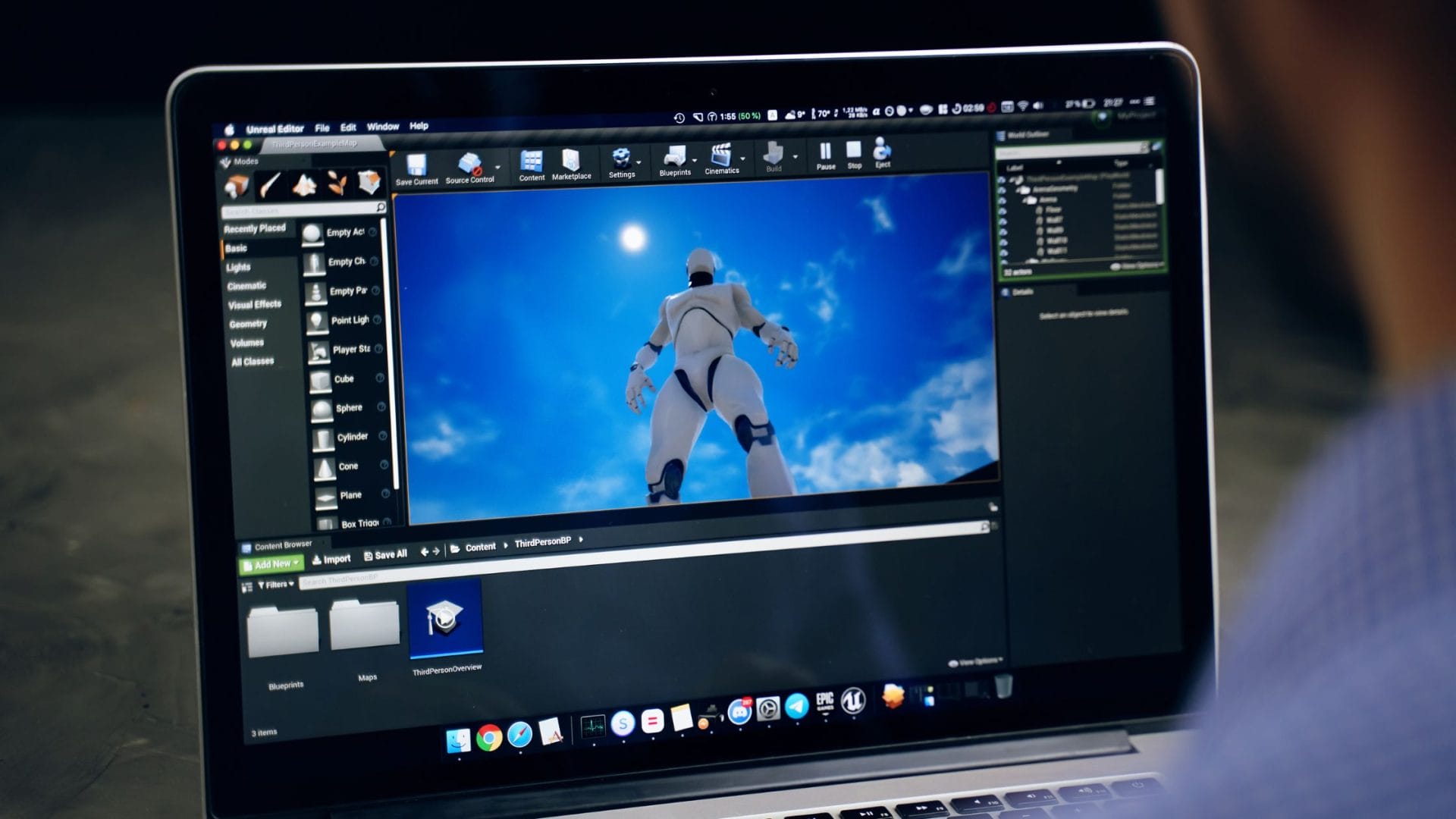Open the Blueprints toolbar icon

coord(673,156)
